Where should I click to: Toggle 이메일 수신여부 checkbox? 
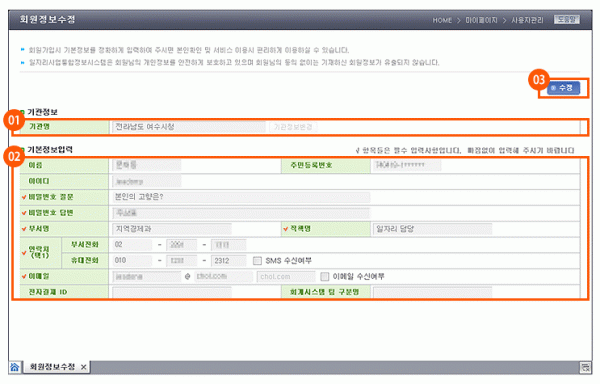[324, 276]
